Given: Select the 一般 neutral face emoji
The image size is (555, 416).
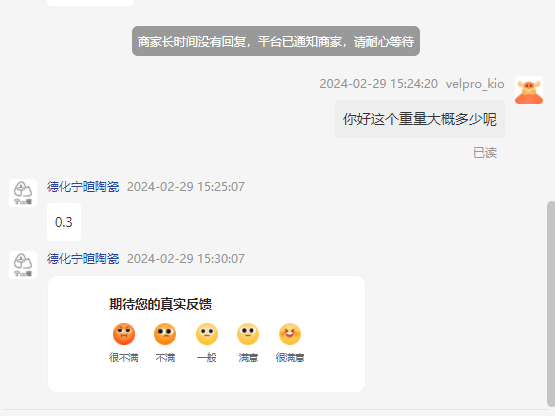Looking at the screenshot, I should (x=207, y=334).
